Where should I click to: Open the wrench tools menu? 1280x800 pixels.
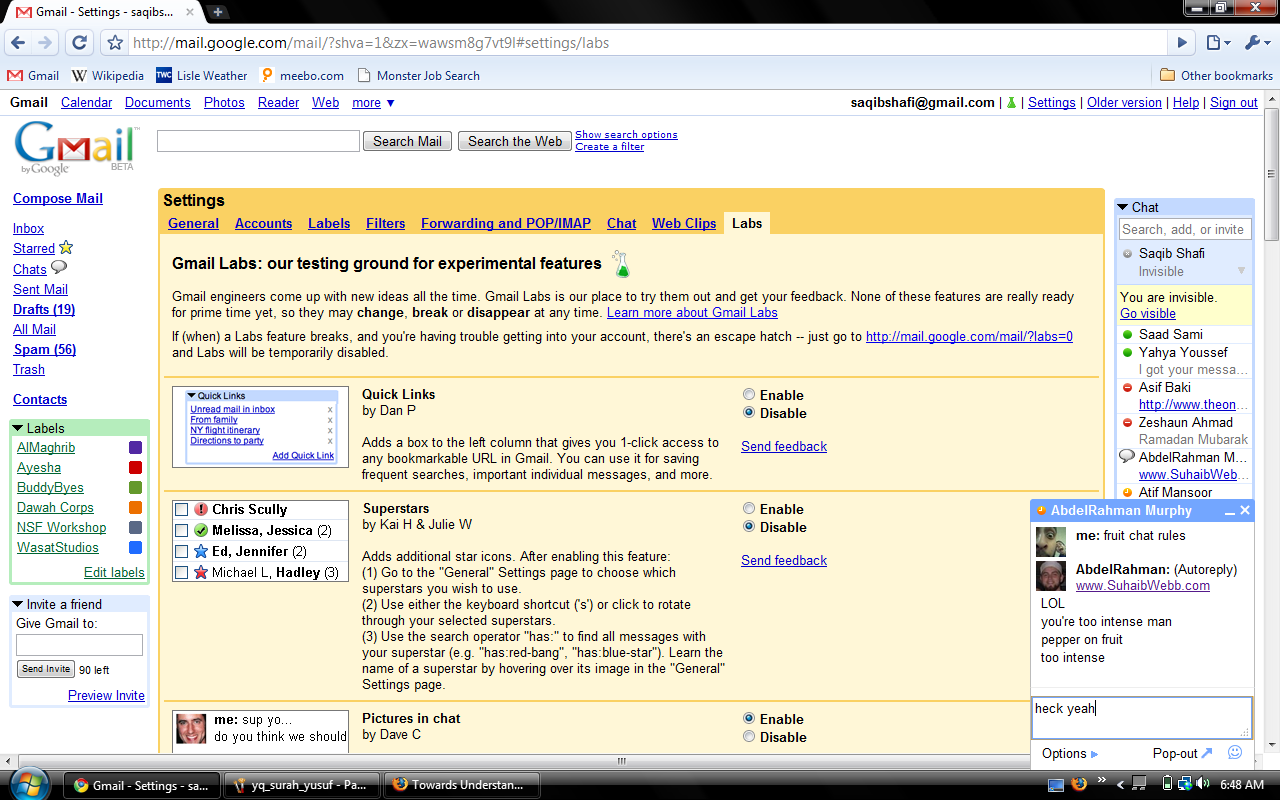coord(1255,43)
